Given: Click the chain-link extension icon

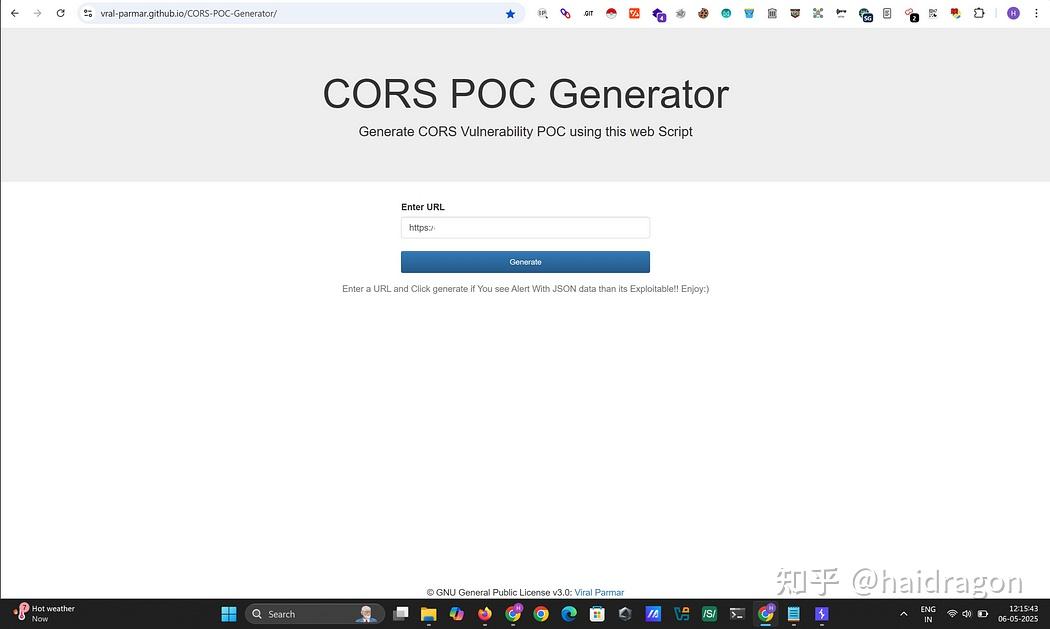Looking at the screenshot, I should click(x=564, y=13).
